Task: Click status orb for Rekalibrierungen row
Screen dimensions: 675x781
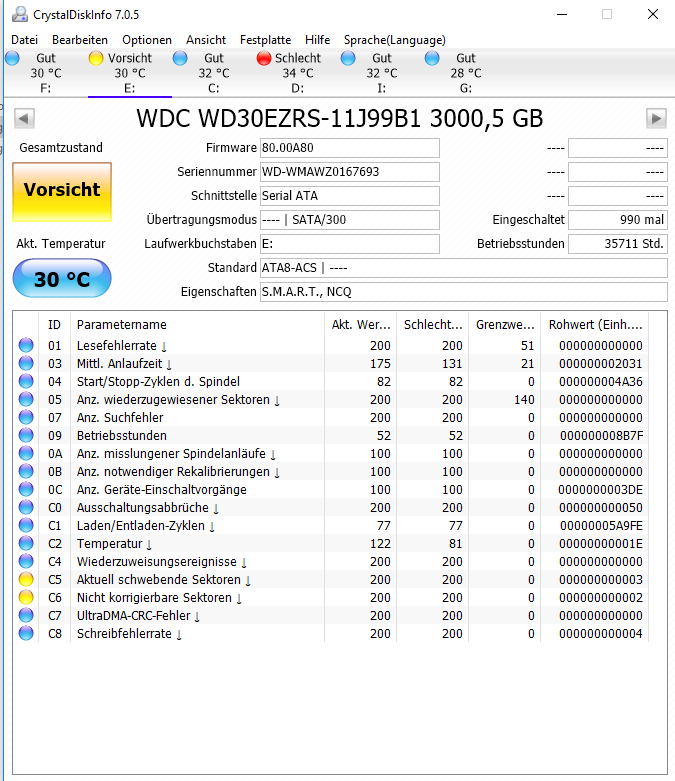Action: pos(26,471)
